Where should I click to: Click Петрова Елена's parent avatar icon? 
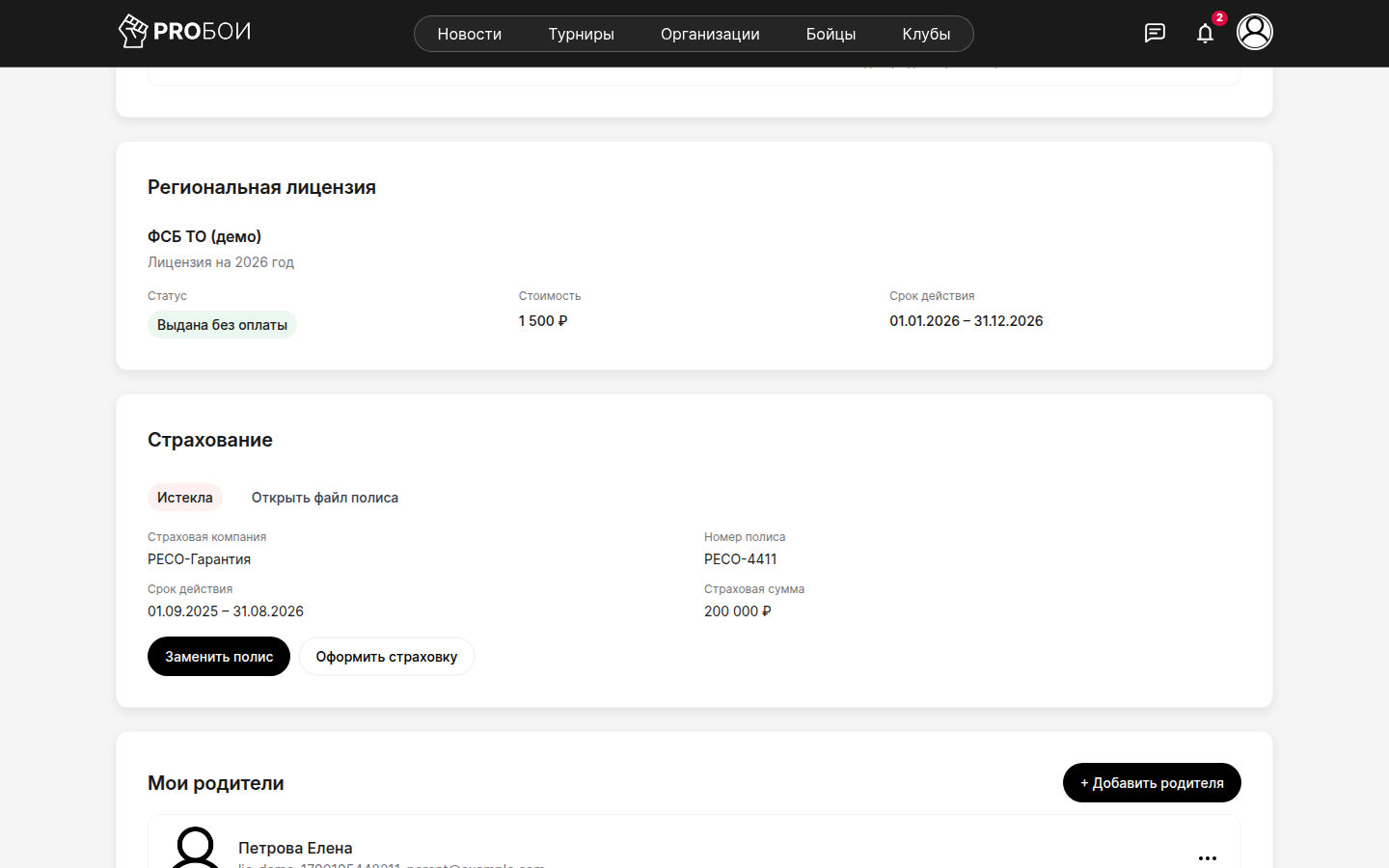(x=196, y=849)
